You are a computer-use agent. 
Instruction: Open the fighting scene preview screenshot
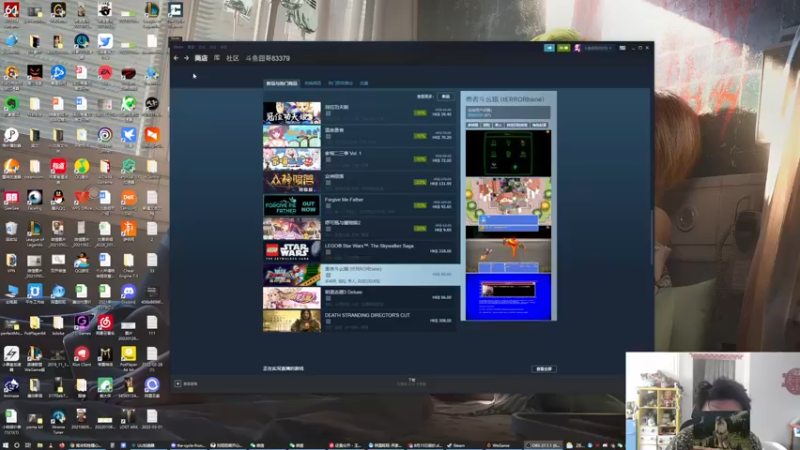[x=508, y=250]
